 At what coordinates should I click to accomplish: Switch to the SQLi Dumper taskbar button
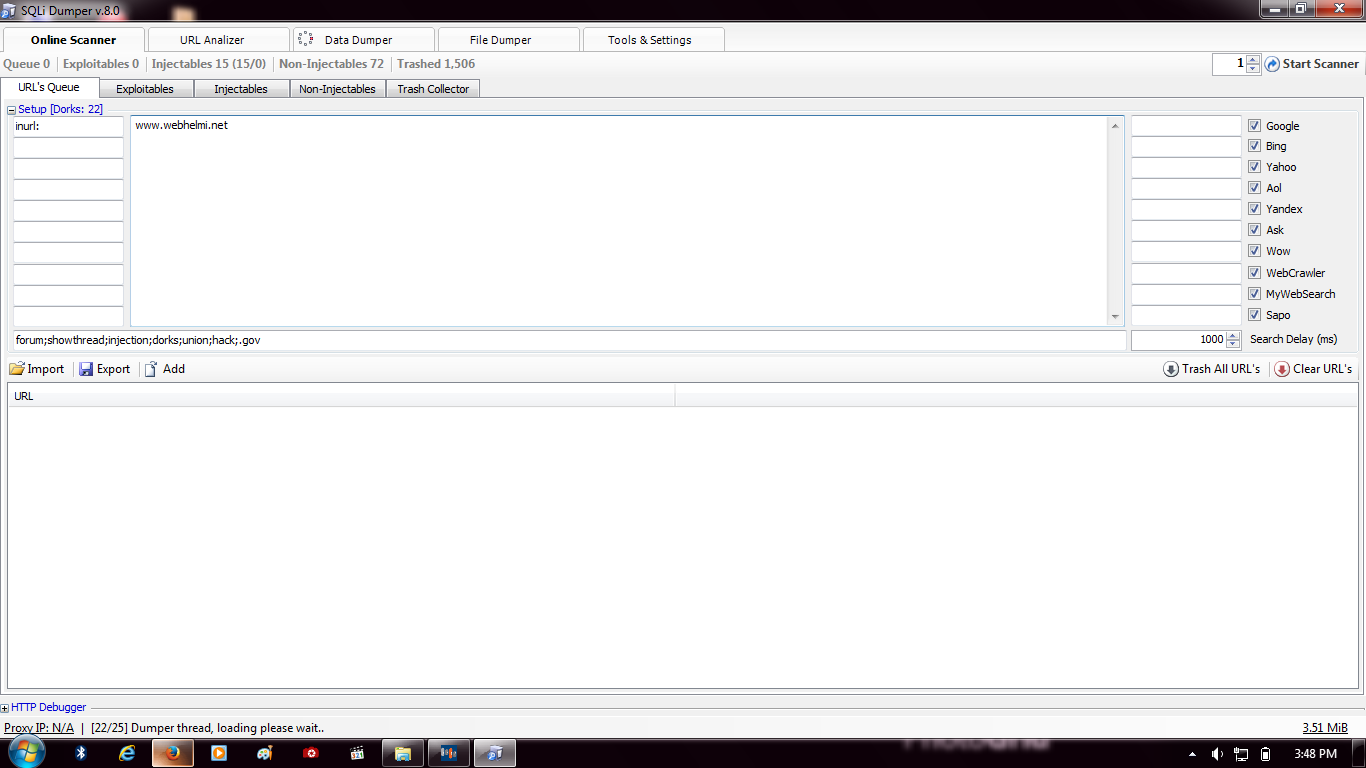click(x=495, y=753)
